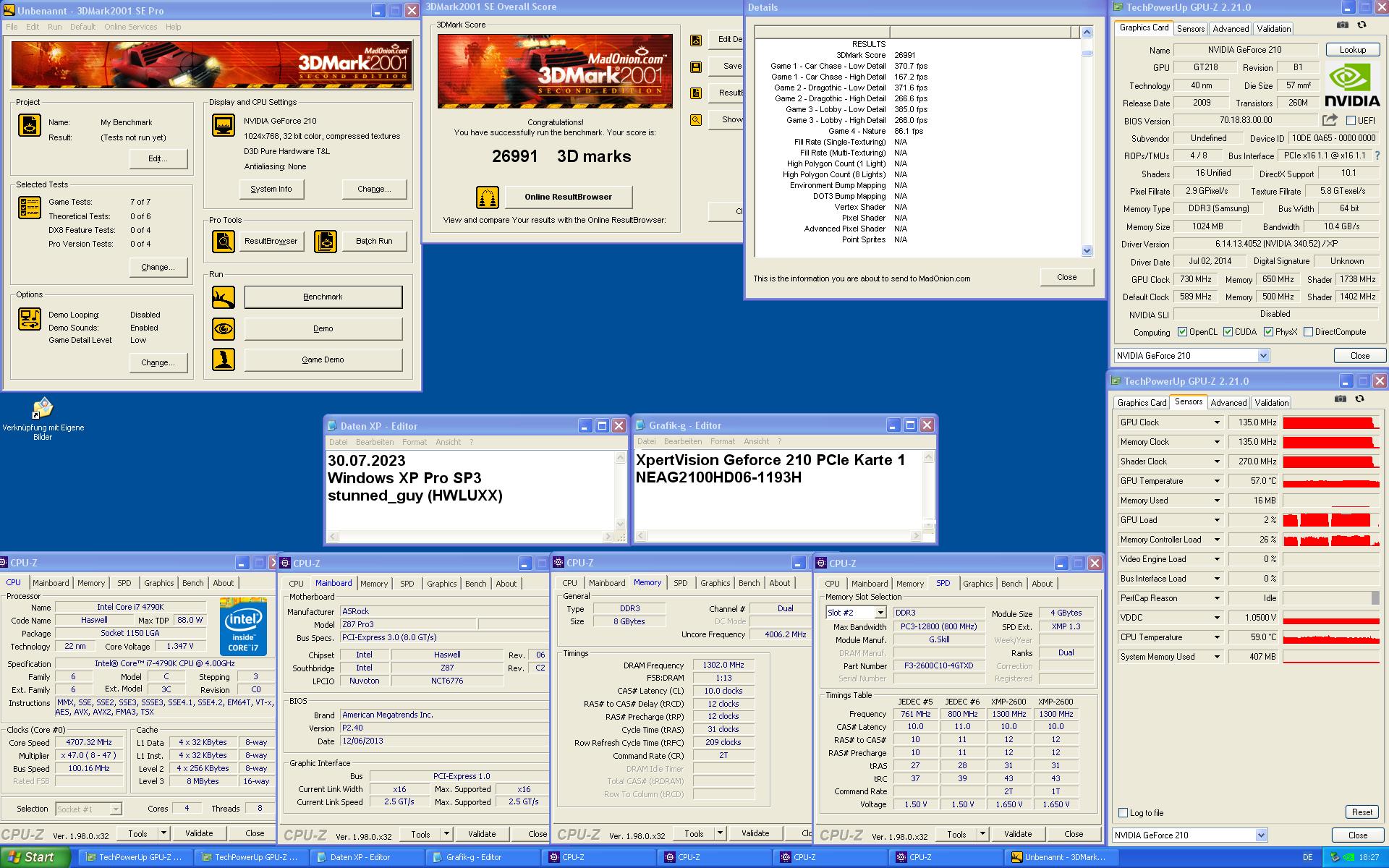Click the NVIDIA logo in GPU-Z
Image resolution: width=1389 pixels, height=868 pixels.
click(1351, 86)
